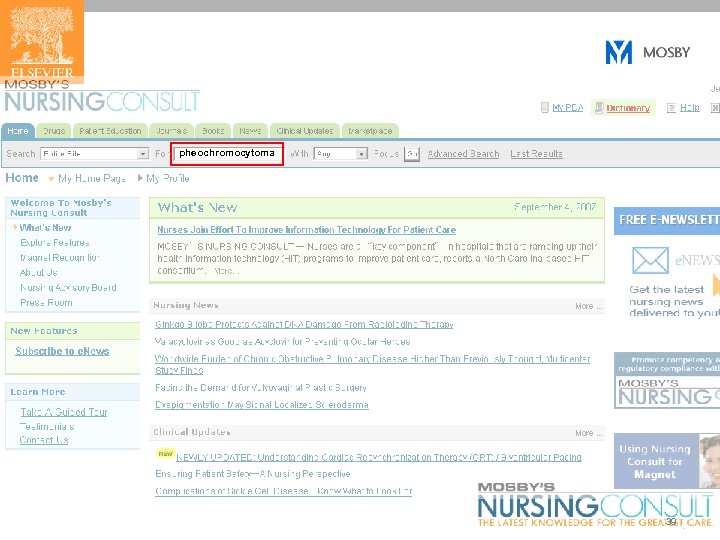
Task: Open the Books tab
Action: pyautogui.click(x=213, y=131)
